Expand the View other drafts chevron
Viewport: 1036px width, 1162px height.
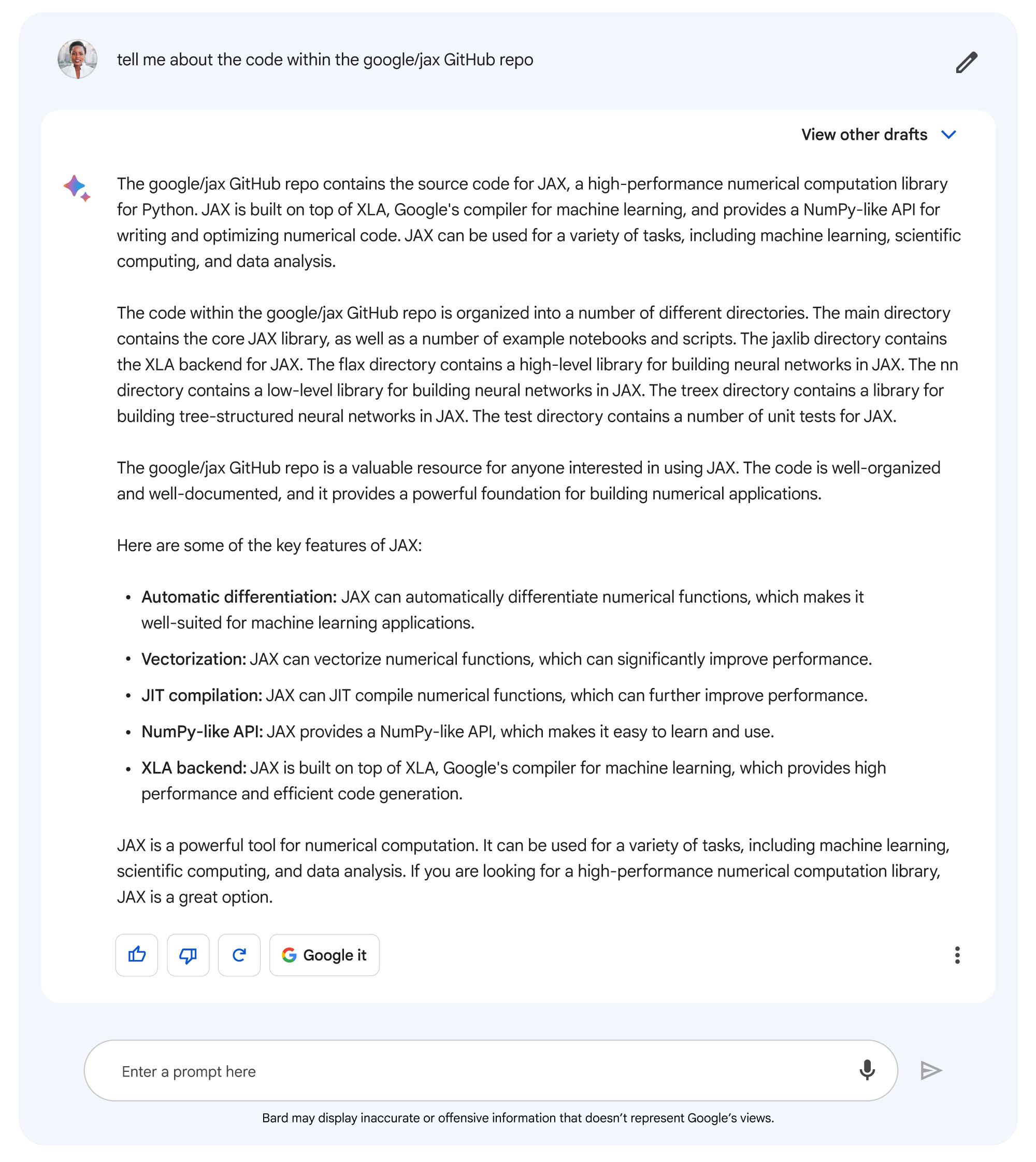click(949, 134)
